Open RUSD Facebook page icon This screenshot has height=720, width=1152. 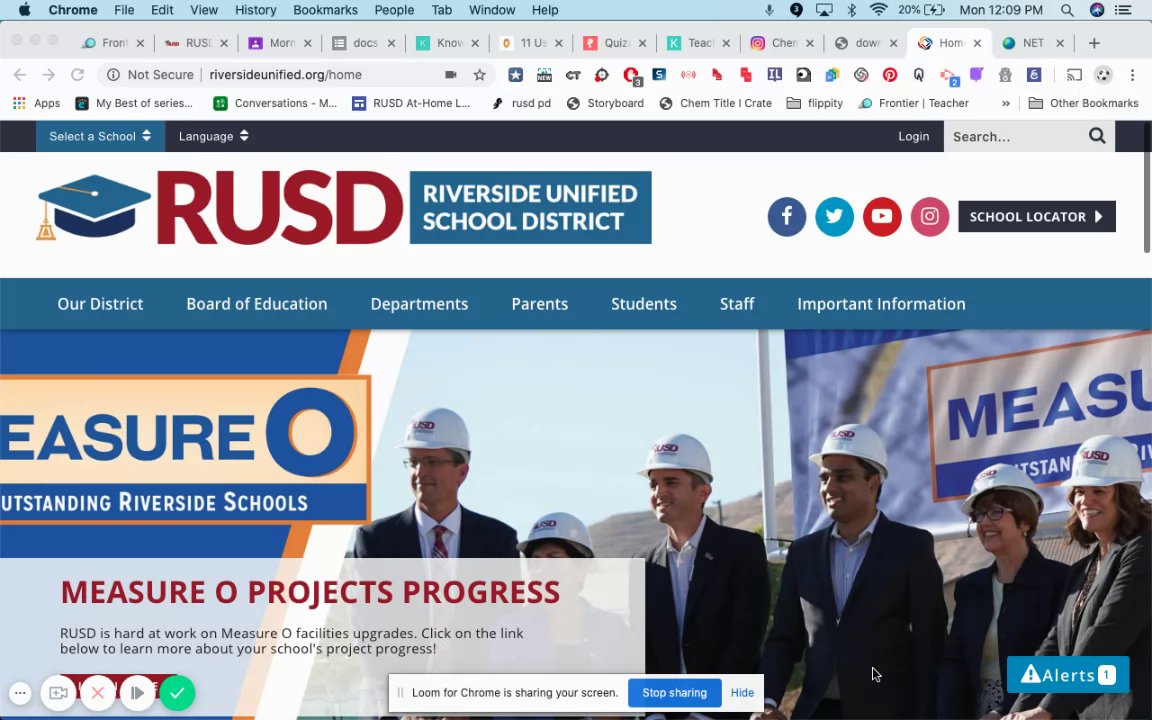click(x=786, y=217)
